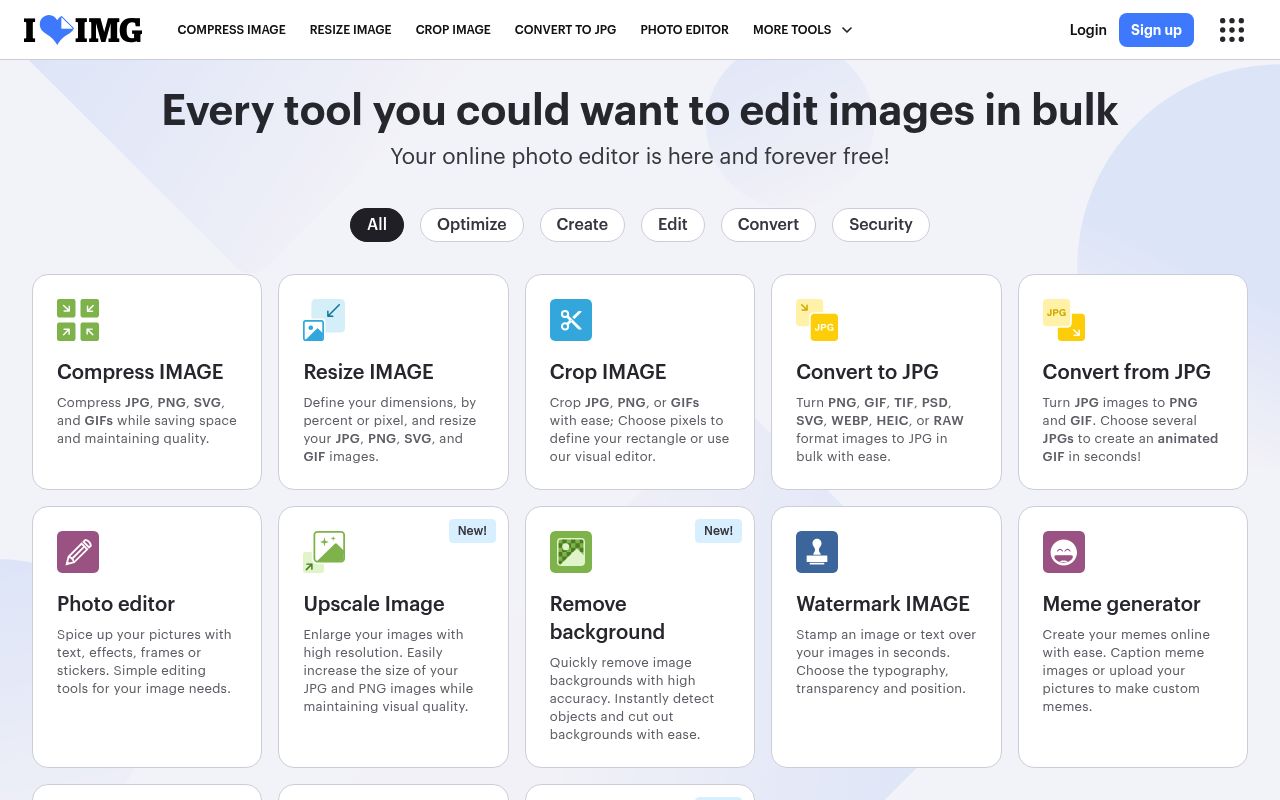This screenshot has height=800, width=1280.
Task: Select the Optimize filter tab
Action: click(471, 225)
